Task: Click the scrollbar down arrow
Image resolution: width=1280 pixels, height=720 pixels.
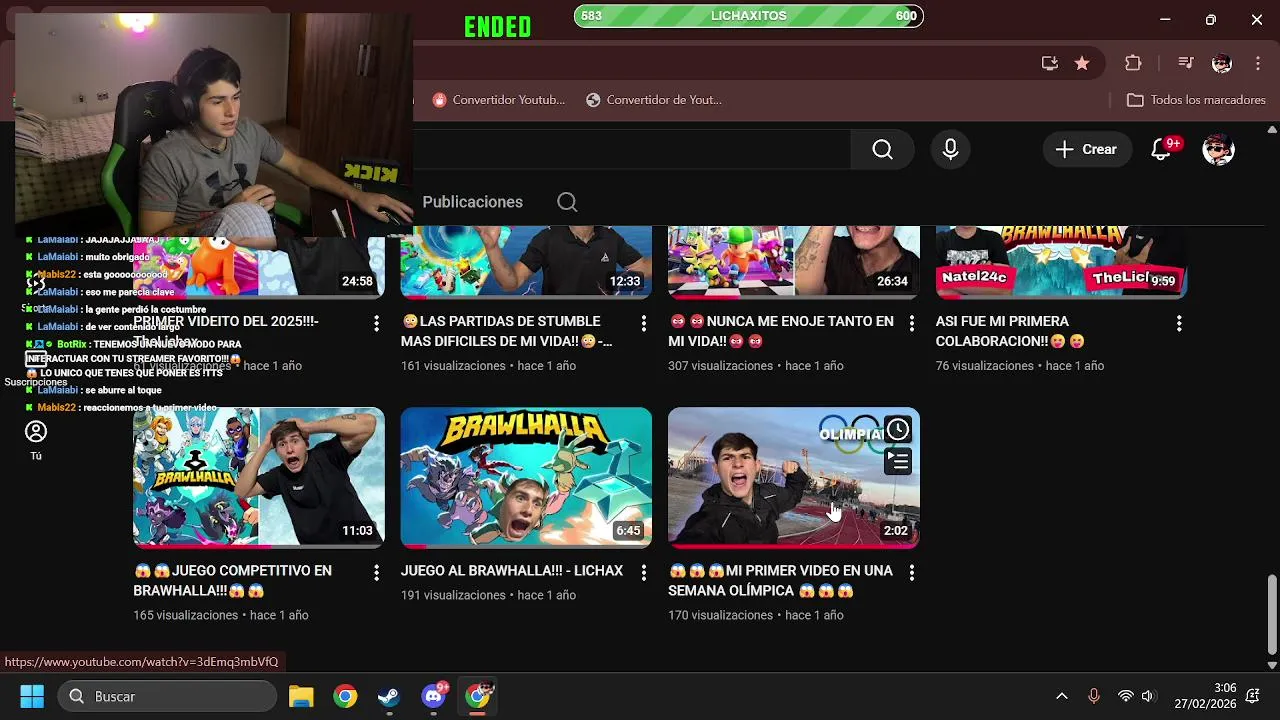Action: [x=1272, y=665]
